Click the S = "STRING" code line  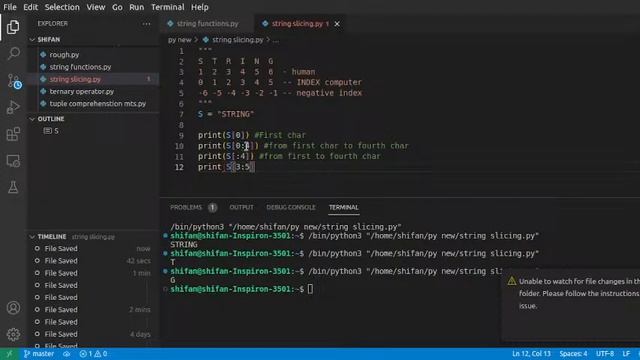tap(226, 114)
